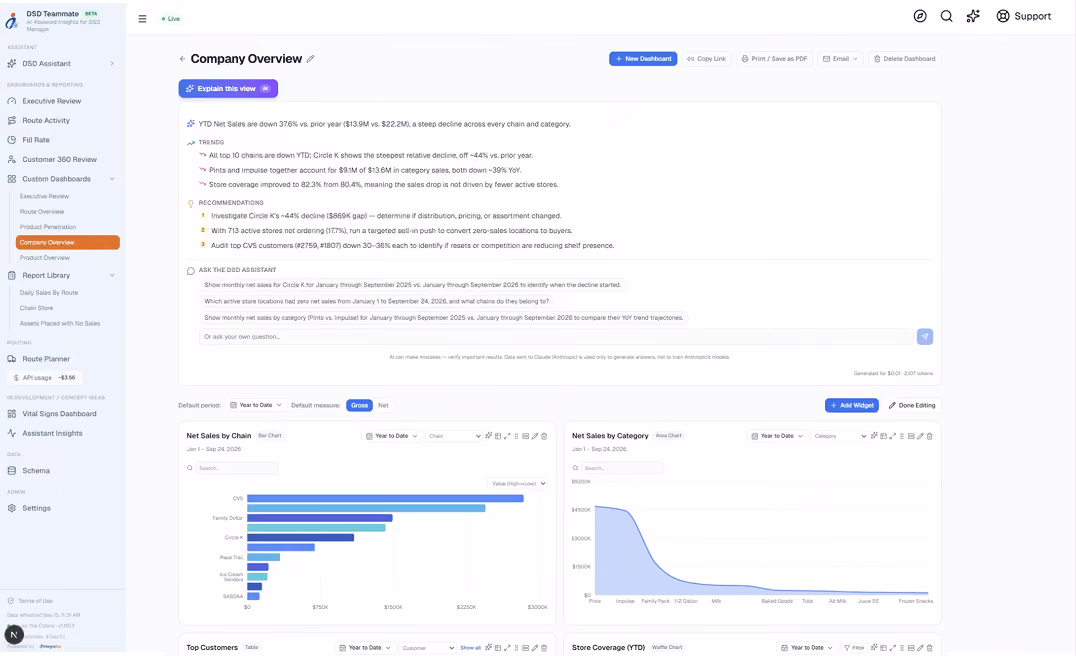Screen dimensions: 1076x656
Task: Expand Top Customers widget fullscreen
Action: (507, 648)
